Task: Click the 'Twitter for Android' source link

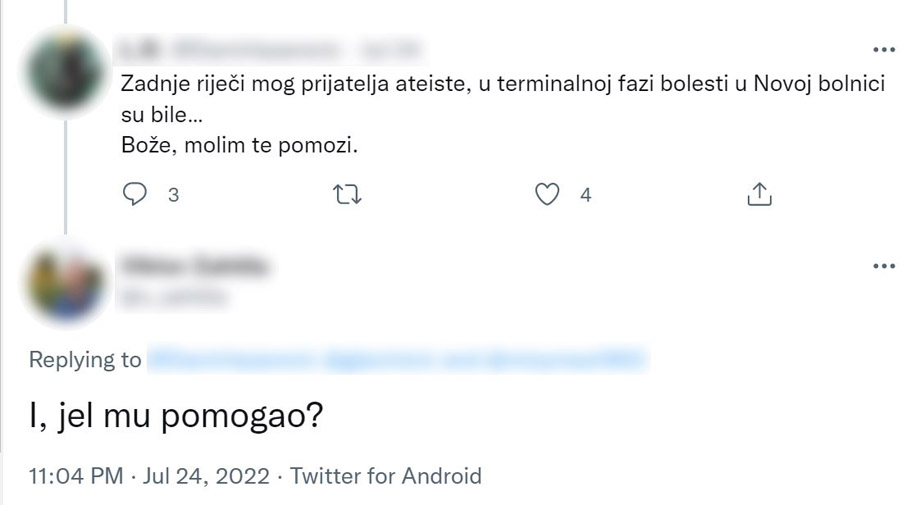Action: tap(386, 476)
